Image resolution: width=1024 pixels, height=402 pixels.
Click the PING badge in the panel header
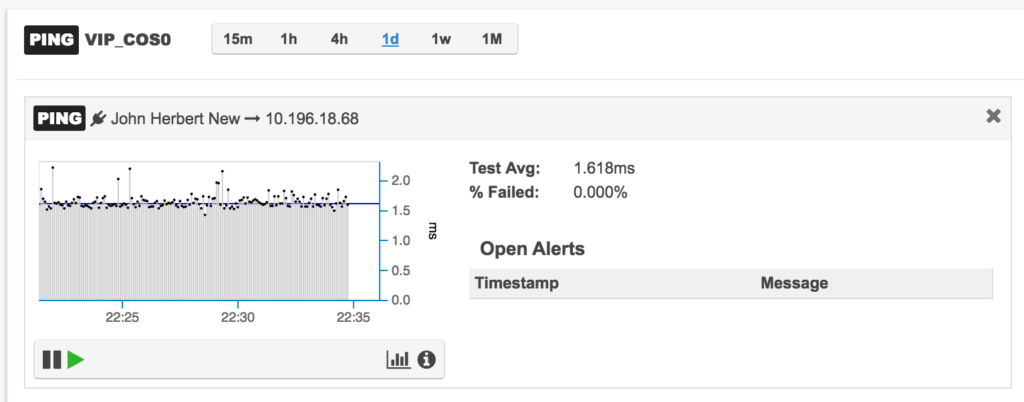[x=59, y=119]
